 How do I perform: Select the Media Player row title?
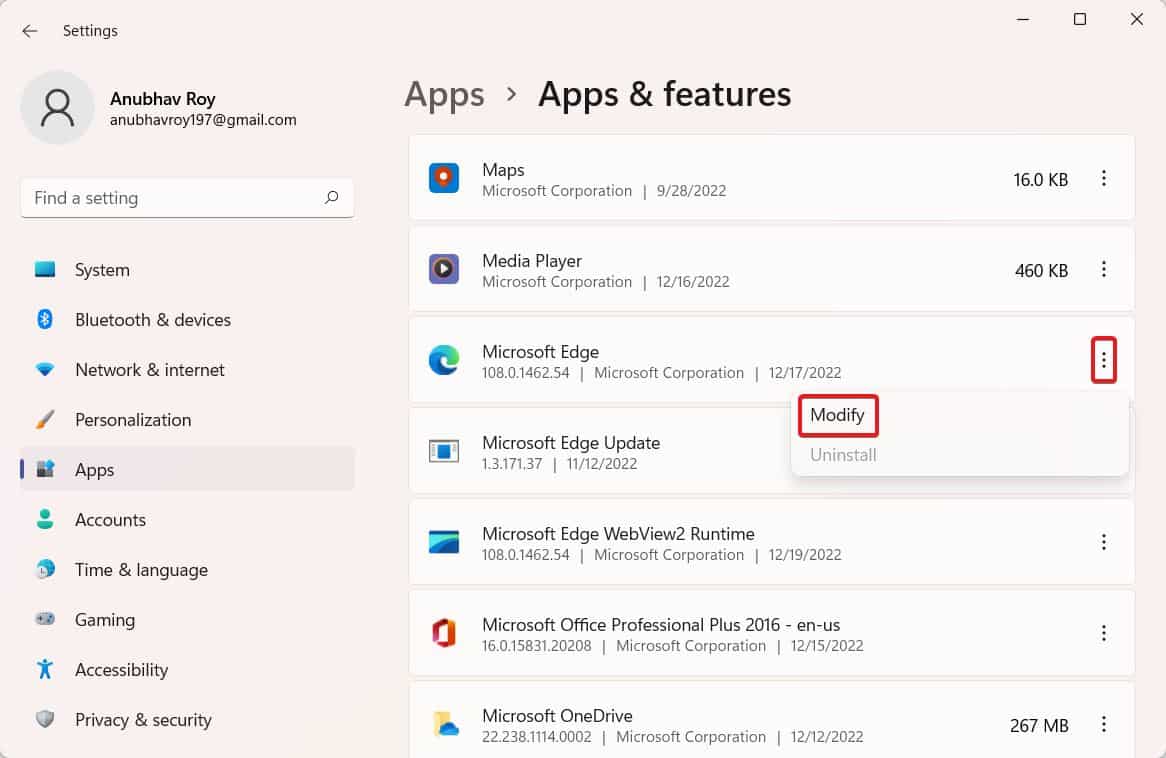532,261
